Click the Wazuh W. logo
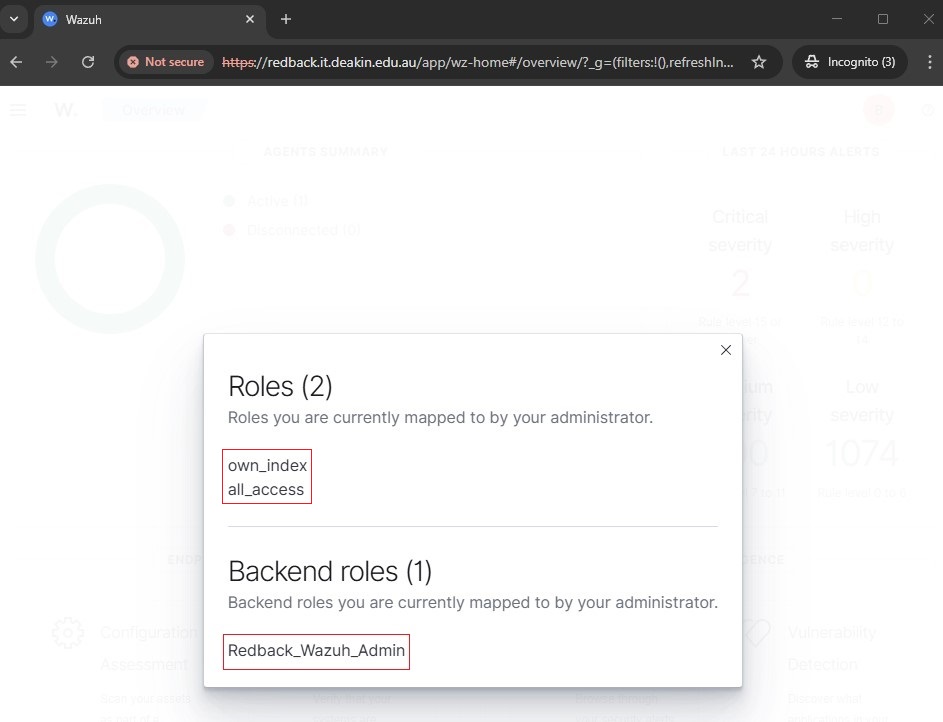The height and width of the screenshot is (722, 943). [65, 110]
